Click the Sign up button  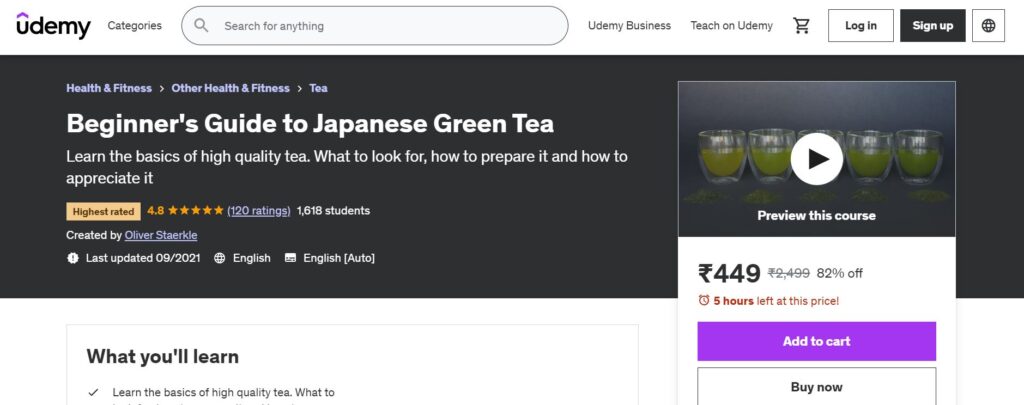coord(933,25)
